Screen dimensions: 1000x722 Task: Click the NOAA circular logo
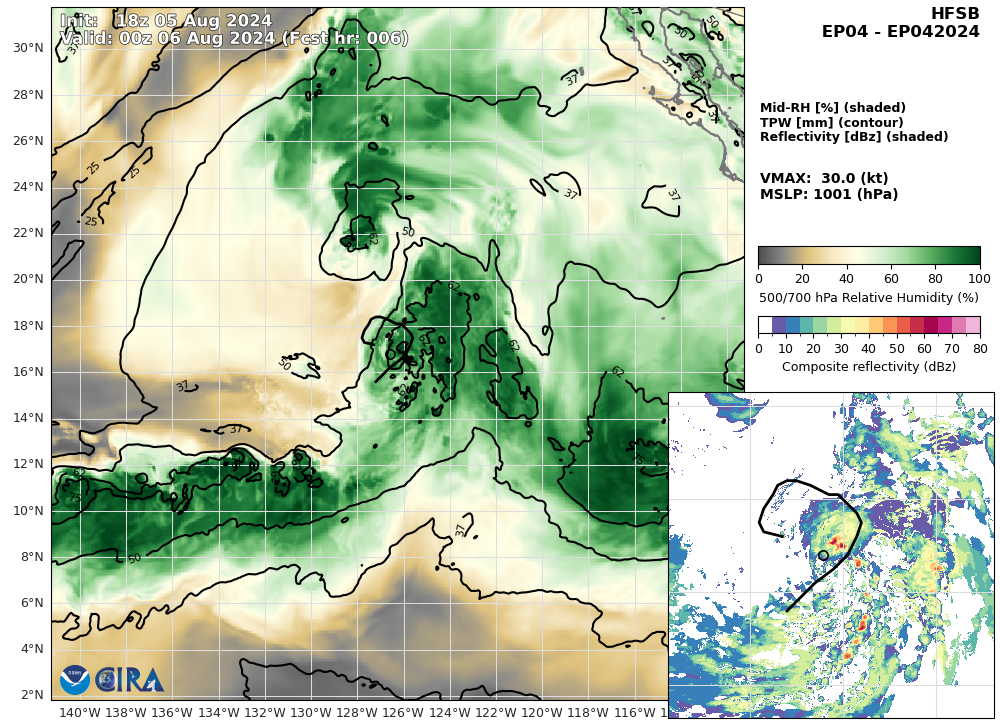click(x=75, y=680)
